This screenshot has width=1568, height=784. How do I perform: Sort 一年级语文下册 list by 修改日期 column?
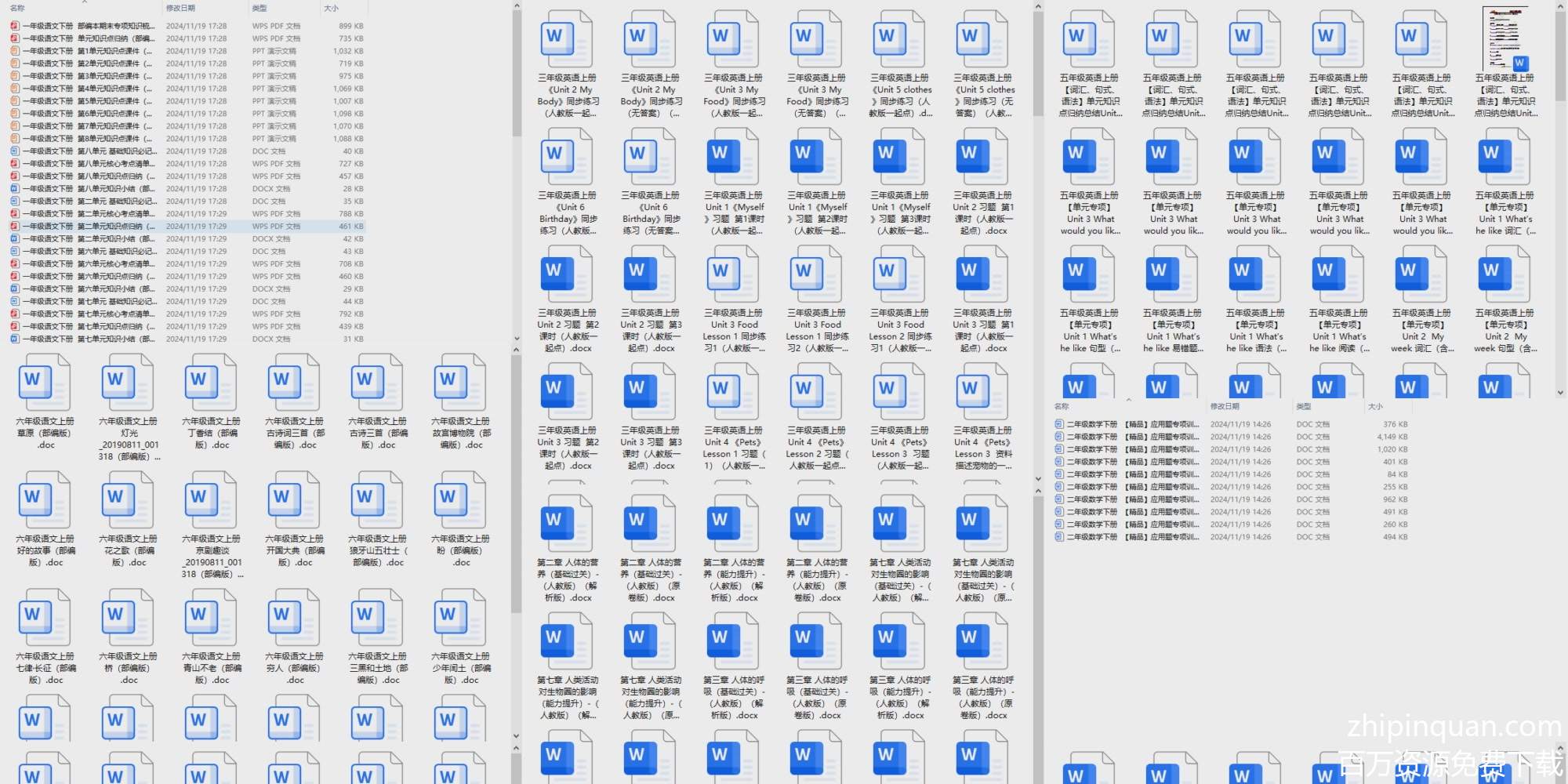(180, 8)
